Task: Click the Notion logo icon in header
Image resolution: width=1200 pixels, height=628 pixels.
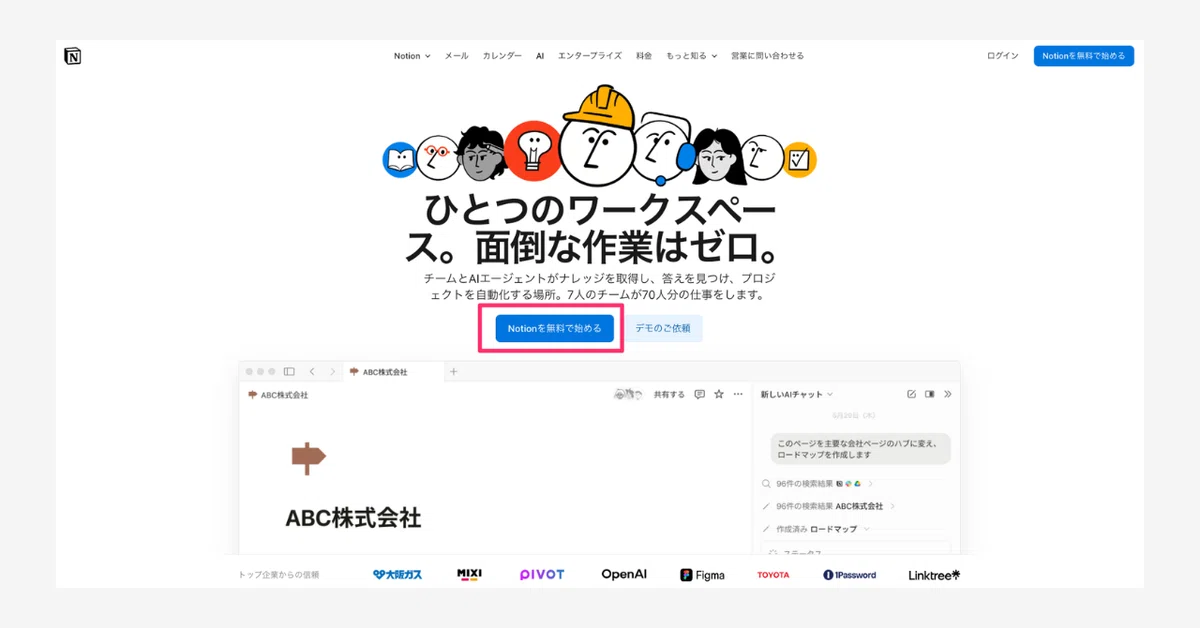Action: point(72,56)
